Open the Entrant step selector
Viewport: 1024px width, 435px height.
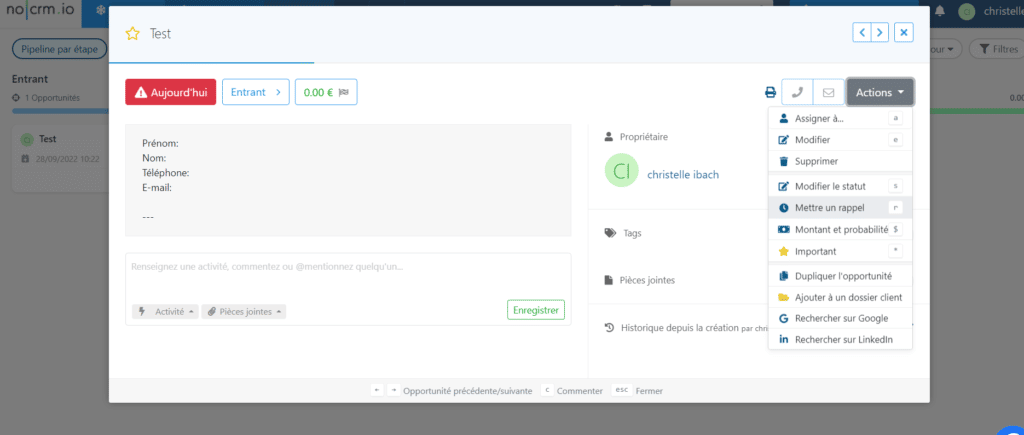click(x=255, y=92)
